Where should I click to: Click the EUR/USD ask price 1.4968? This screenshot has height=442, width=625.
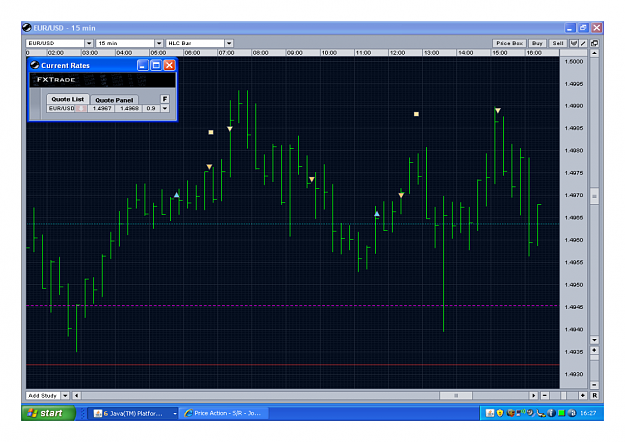click(x=129, y=108)
